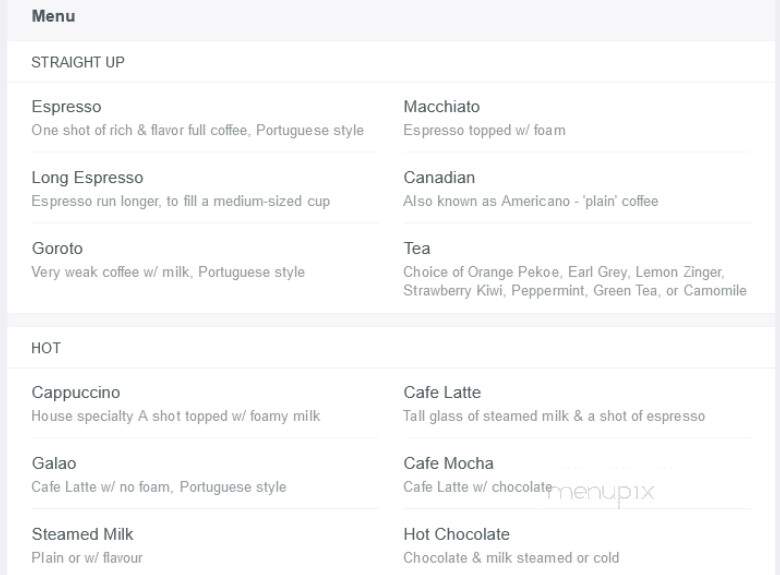The width and height of the screenshot is (780, 575).
Task: Click the Steamed Milk item
Action: 83,534
